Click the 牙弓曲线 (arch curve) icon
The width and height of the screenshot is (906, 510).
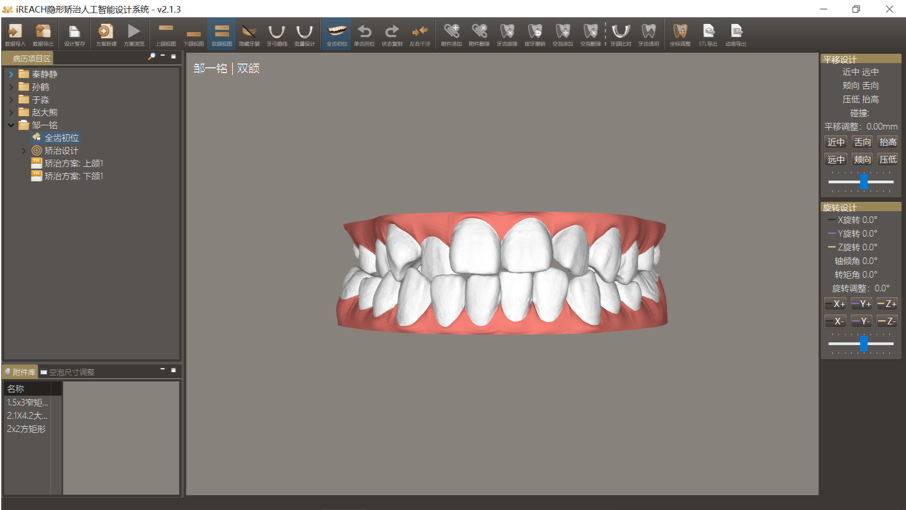click(x=276, y=34)
